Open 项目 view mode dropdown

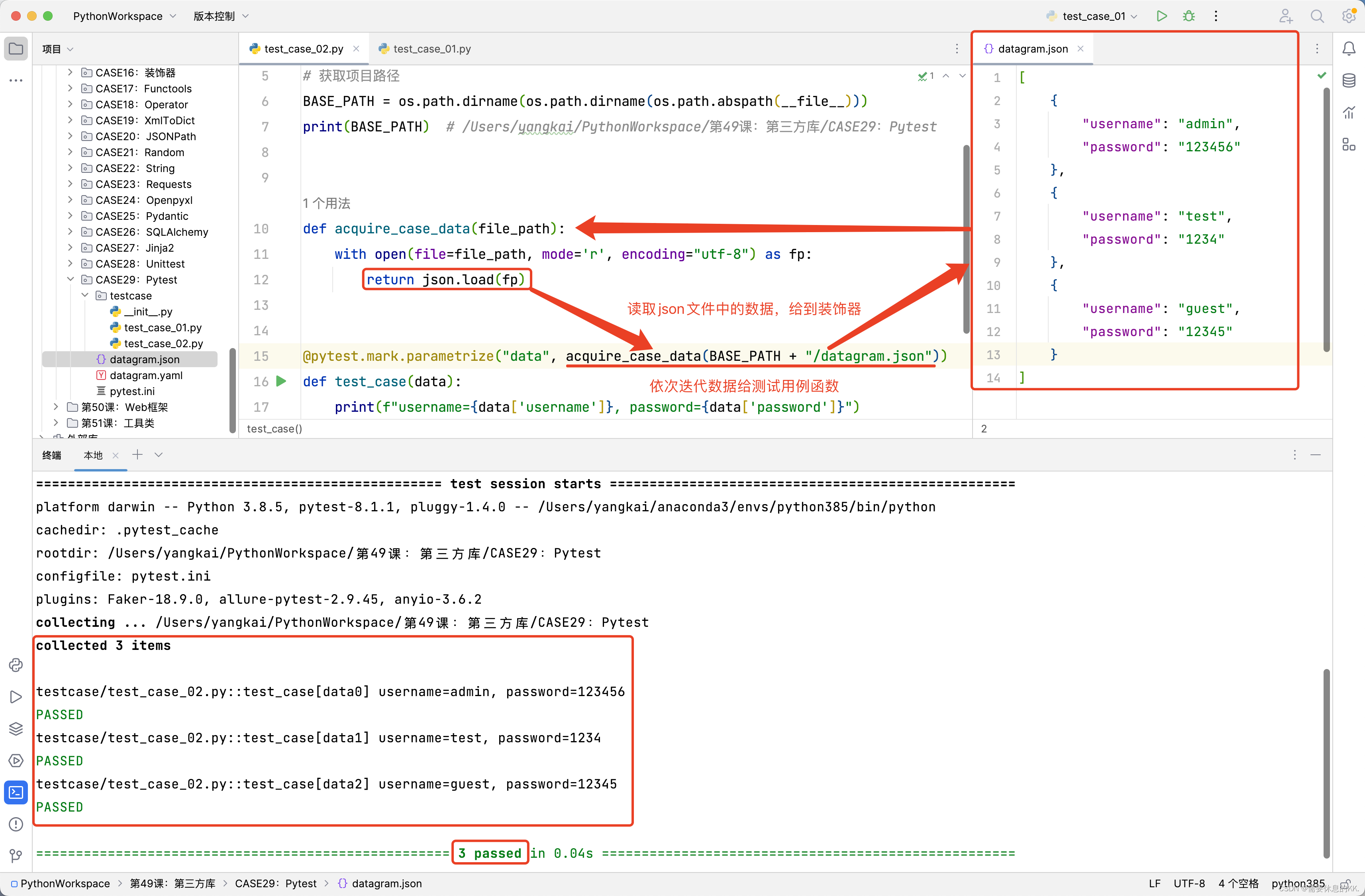tap(57, 49)
